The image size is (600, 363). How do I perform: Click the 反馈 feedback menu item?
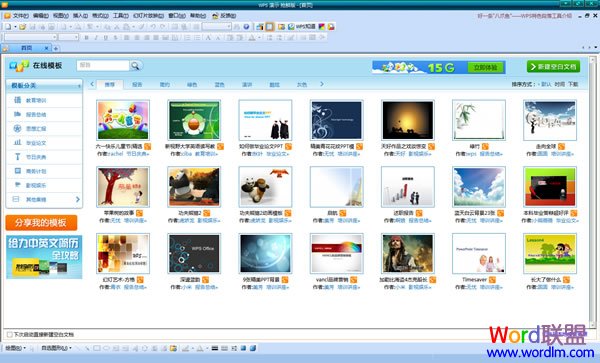[224, 16]
